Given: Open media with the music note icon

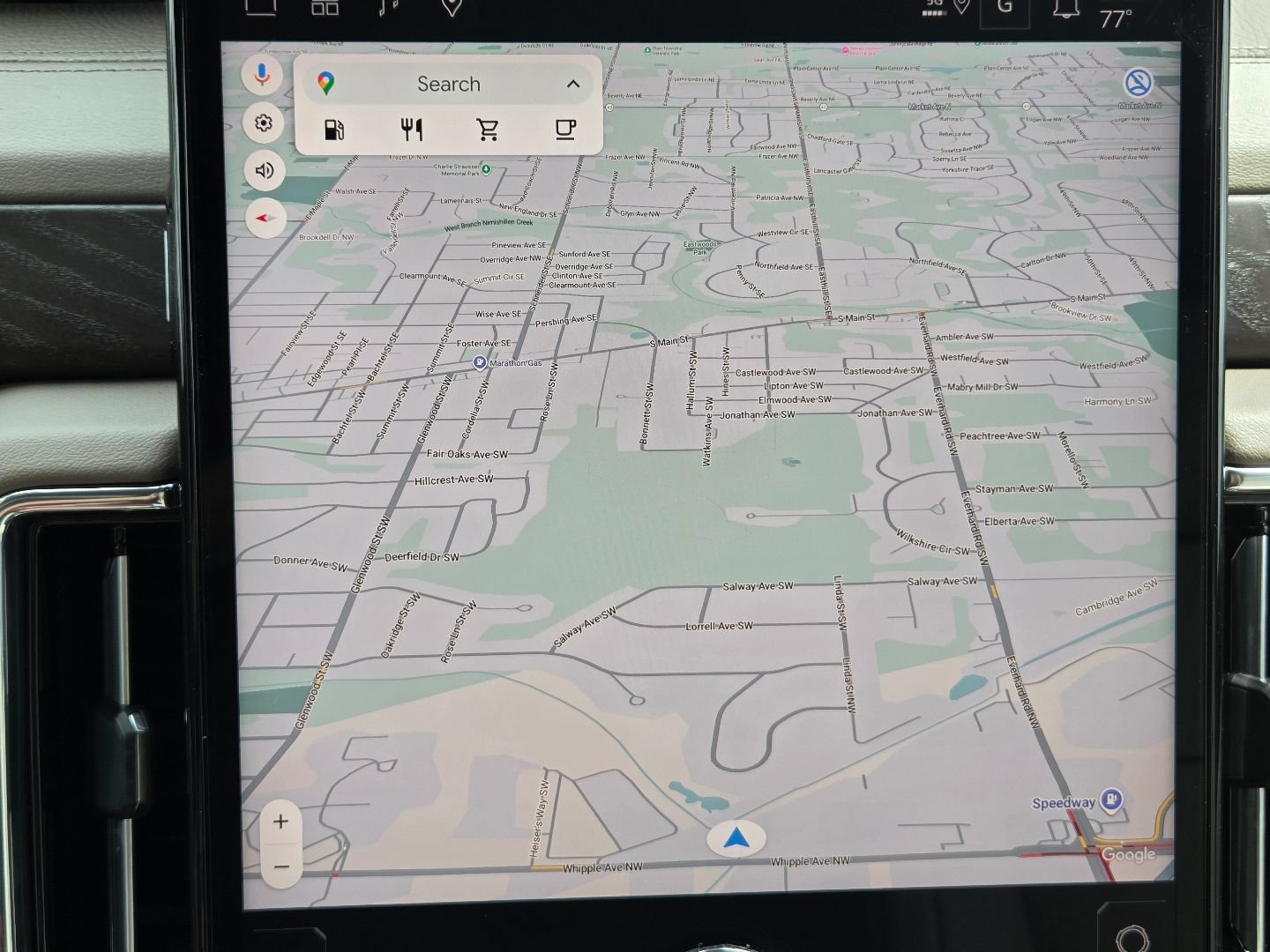Looking at the screenshot, I should point(388,7).
